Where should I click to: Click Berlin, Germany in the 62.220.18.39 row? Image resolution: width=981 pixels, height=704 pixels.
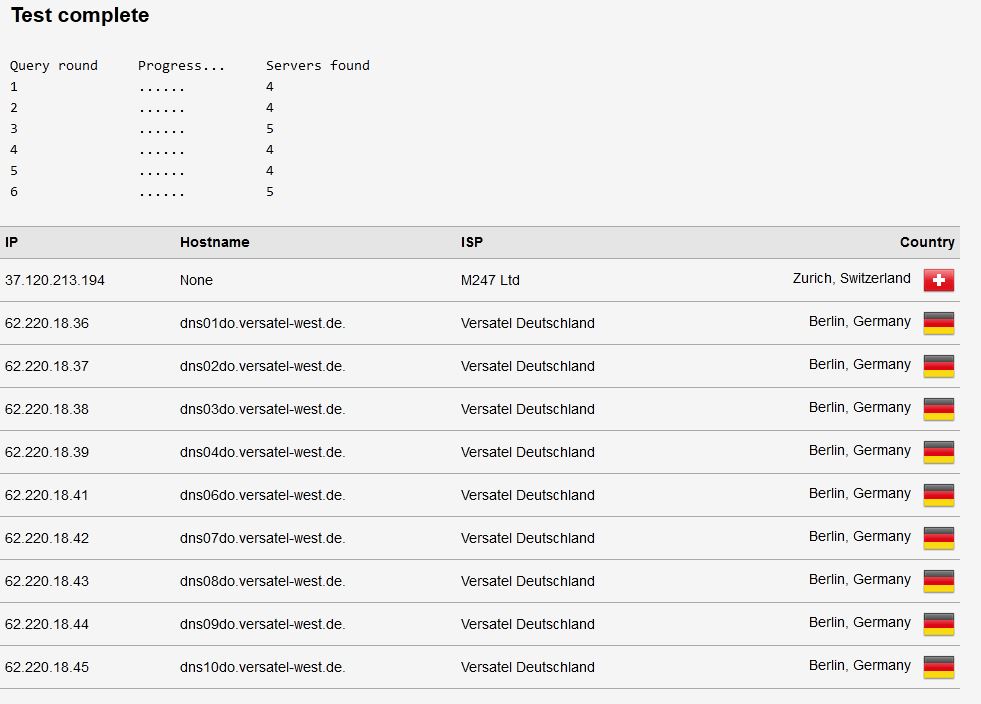pos(860,451)
